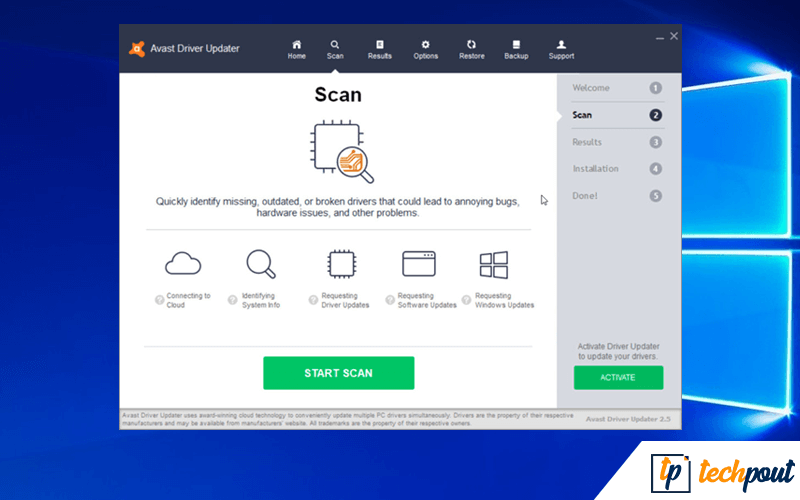Select the Done! step in sidebar
The width and height of the screenshot is (800, 500).
tap(585, 196)
